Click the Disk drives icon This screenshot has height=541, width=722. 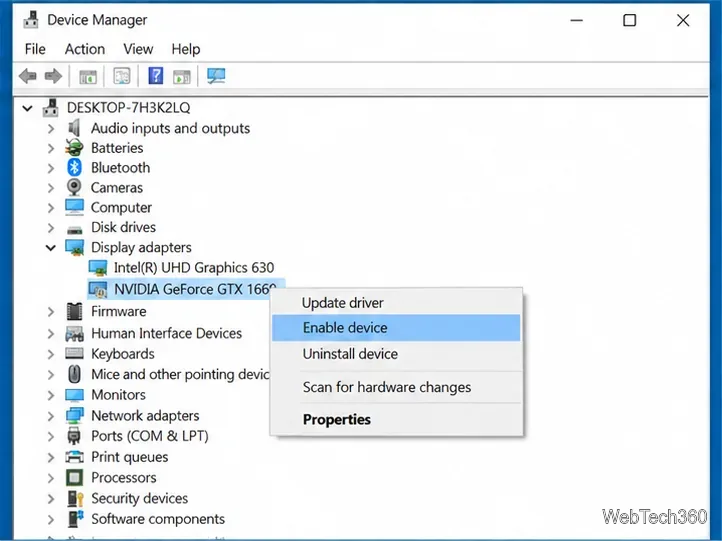click(x=74, y=229)
